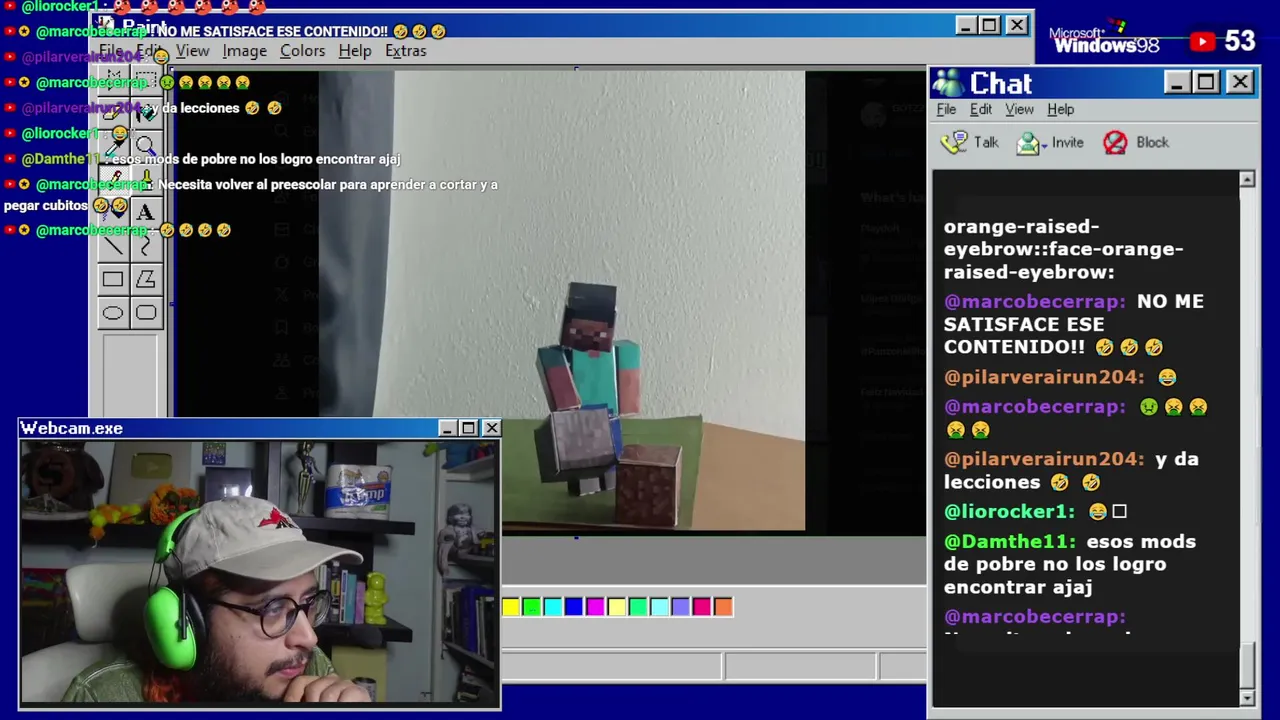
Task: Pick the yellow color swatch
Action: click(511, 606)
